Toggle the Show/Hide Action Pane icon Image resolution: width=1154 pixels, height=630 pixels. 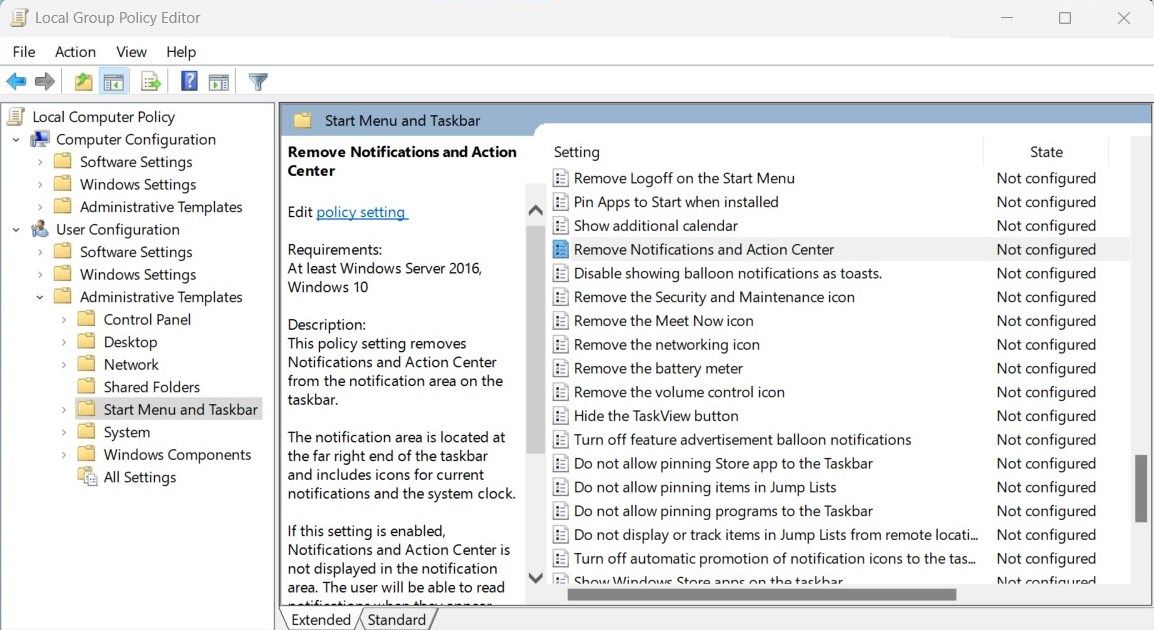tap(220, 81)
